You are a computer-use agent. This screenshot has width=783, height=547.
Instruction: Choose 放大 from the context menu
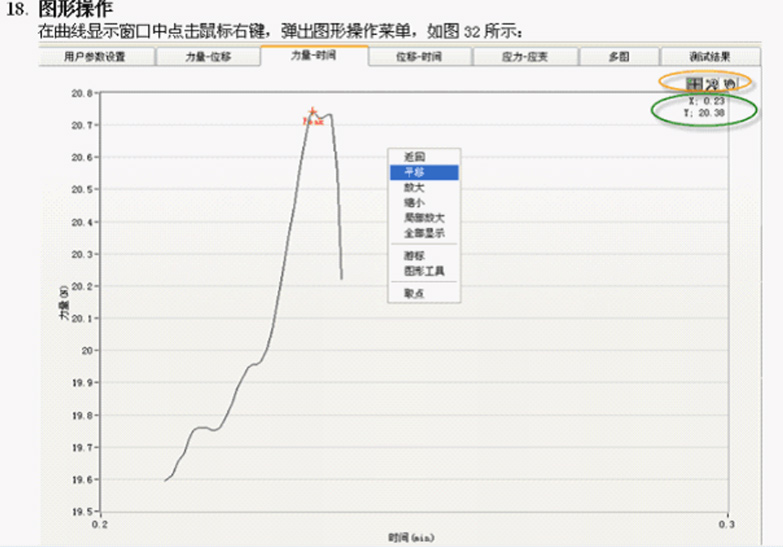coord(415,187)
